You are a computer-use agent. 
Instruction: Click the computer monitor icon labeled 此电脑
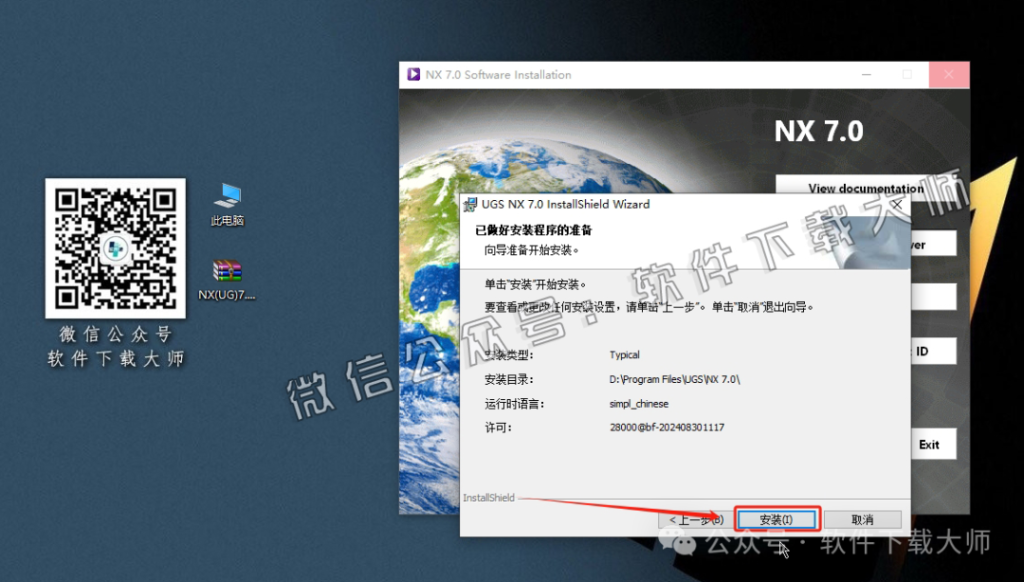(x=228, y=196)
